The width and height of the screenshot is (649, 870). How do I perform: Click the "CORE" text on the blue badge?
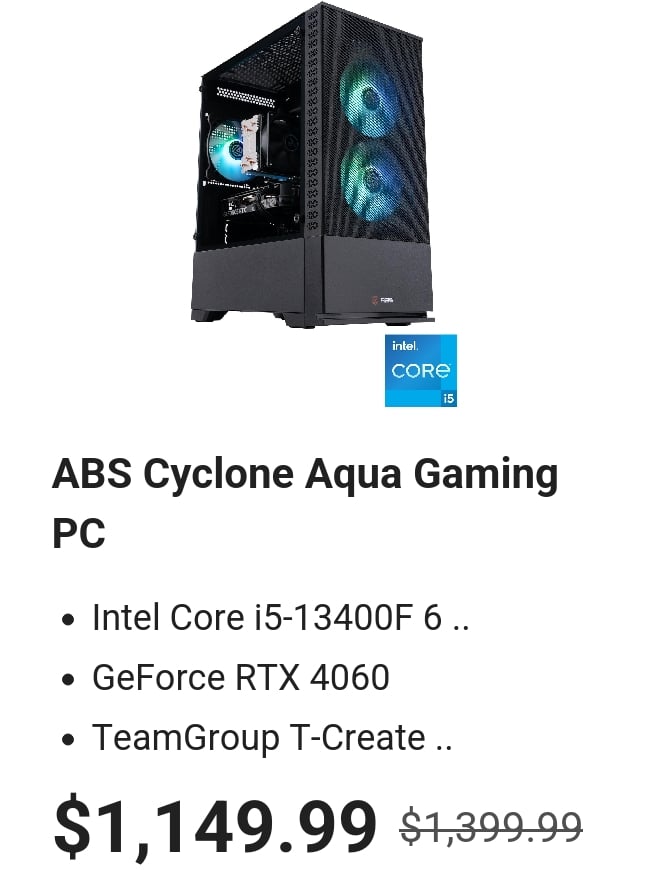(x=420, y=370)
